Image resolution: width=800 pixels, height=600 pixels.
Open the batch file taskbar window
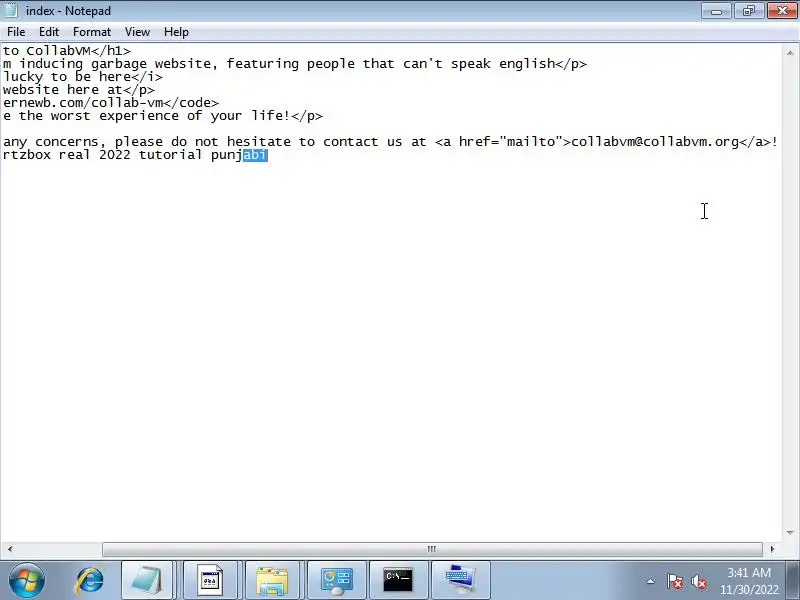click(210, 580)
